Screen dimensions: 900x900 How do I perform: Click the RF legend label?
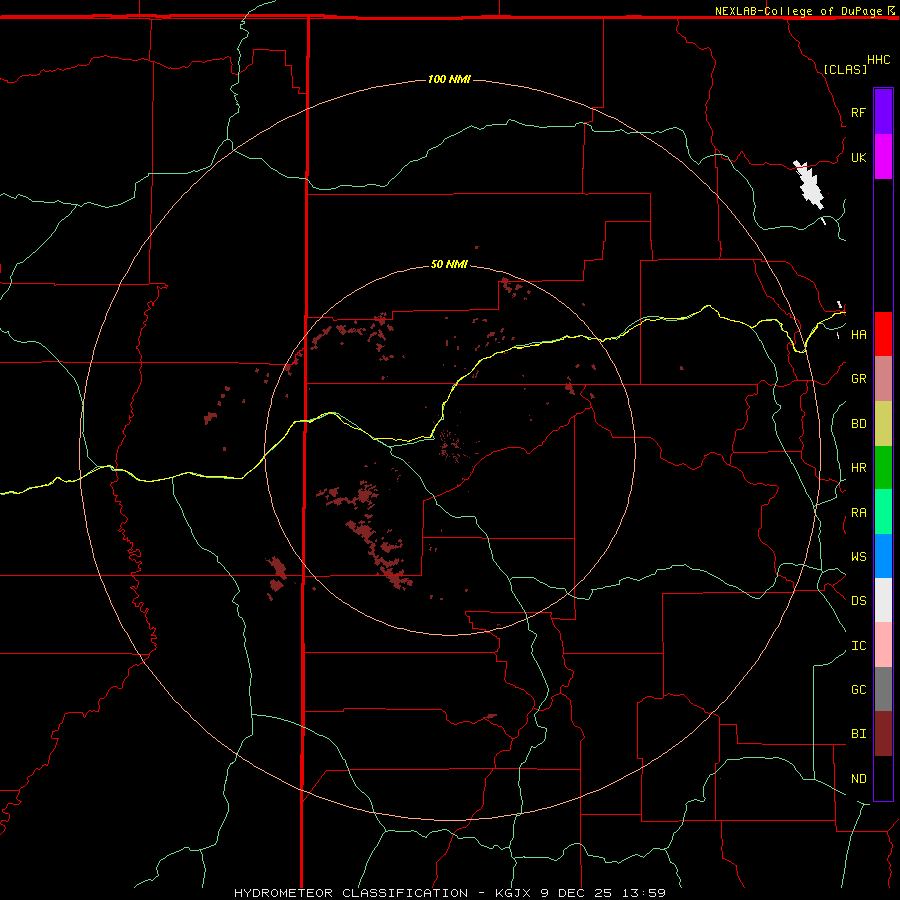coord(858,112)
